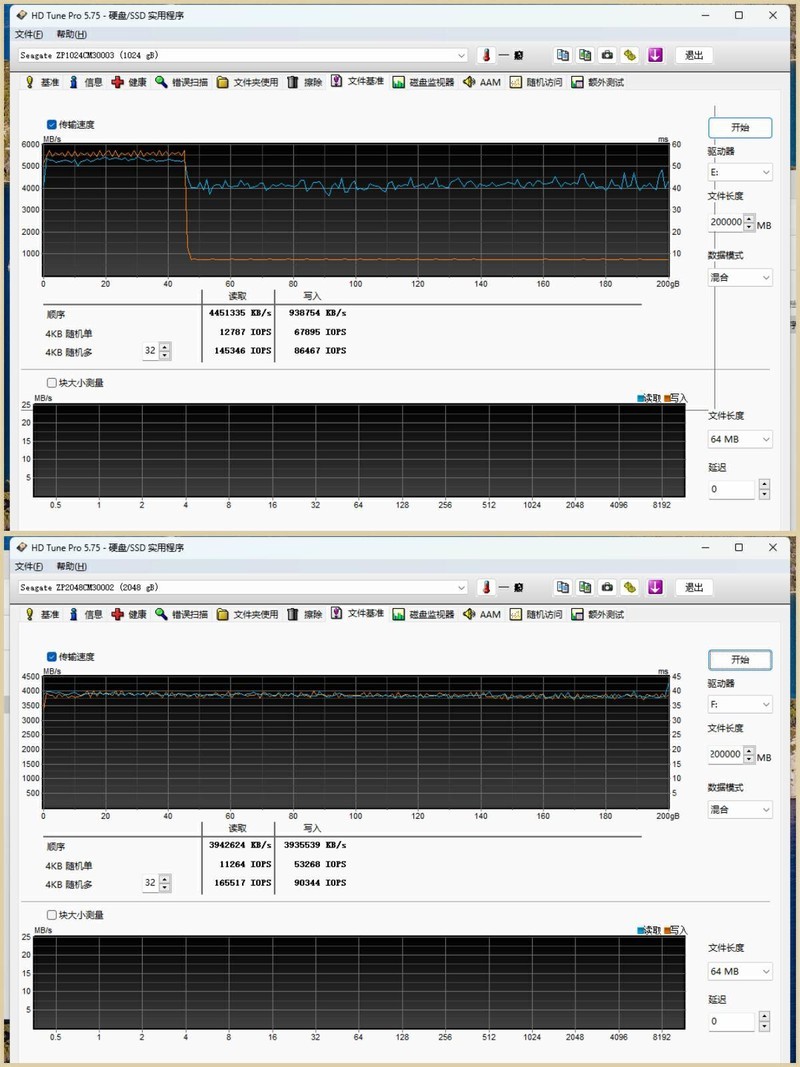Click sequential read value 4451335 KB/s

[240, 313]
